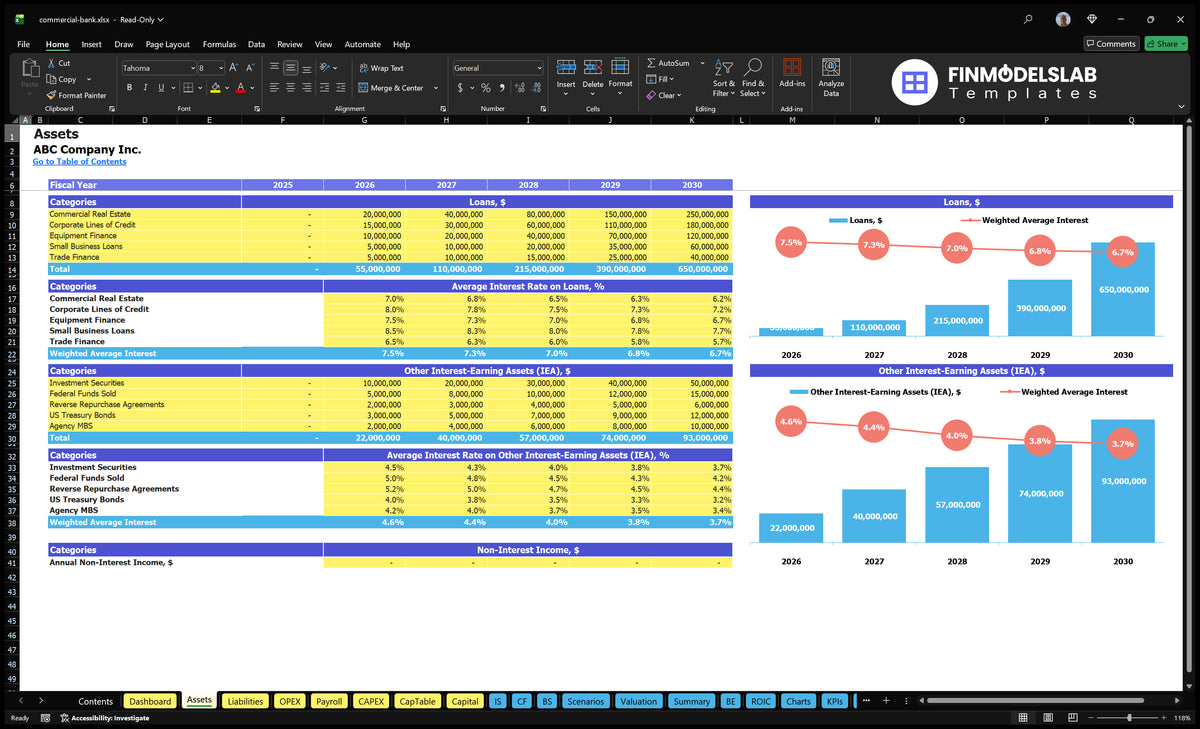This screenshot has height=729, width=1200.
Task: Apply bold formatting with the B button
Action: pos(130,88)
